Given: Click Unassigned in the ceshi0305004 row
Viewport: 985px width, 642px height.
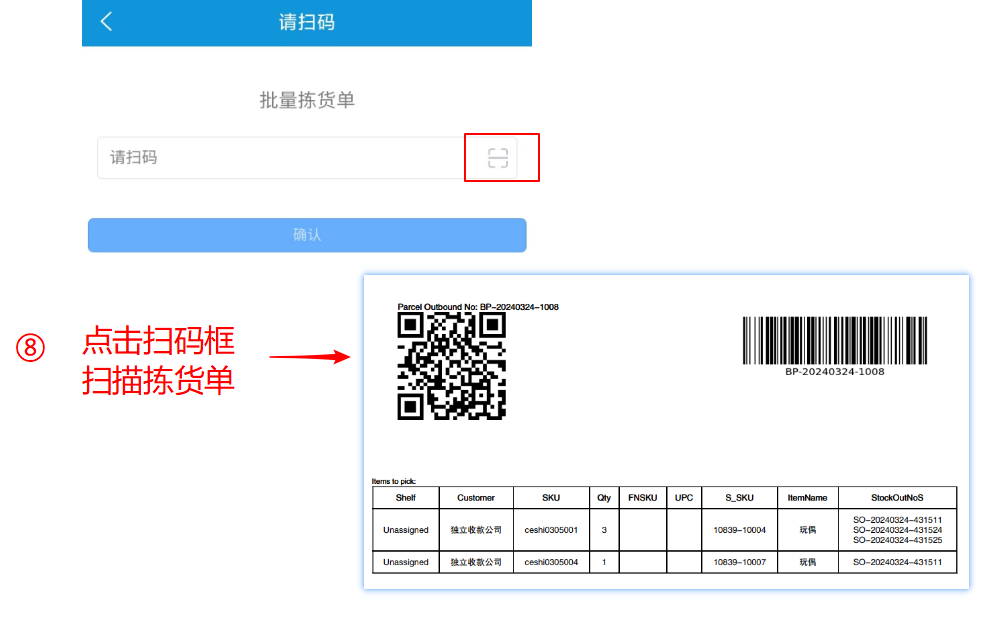Looking at the screenshot, I should (x=406, y=562).
